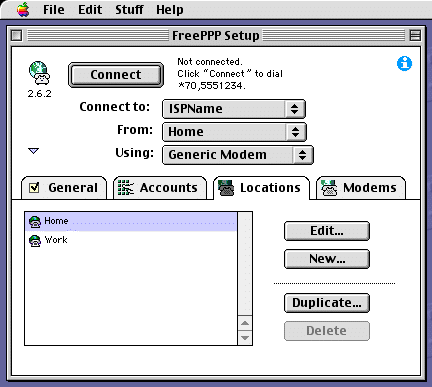This screenshot has height=387, width=432.
Task: Click the Connect button
Action: click(x=116, y=75)
